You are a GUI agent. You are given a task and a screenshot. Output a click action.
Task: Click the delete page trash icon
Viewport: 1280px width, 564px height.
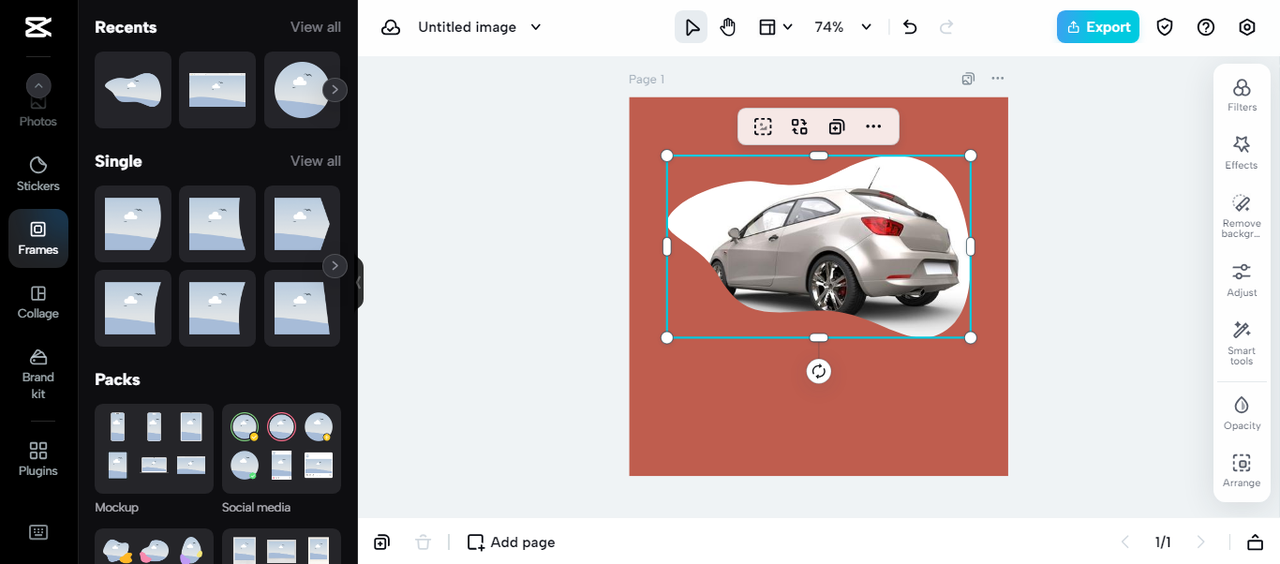[x=423, y=542]
